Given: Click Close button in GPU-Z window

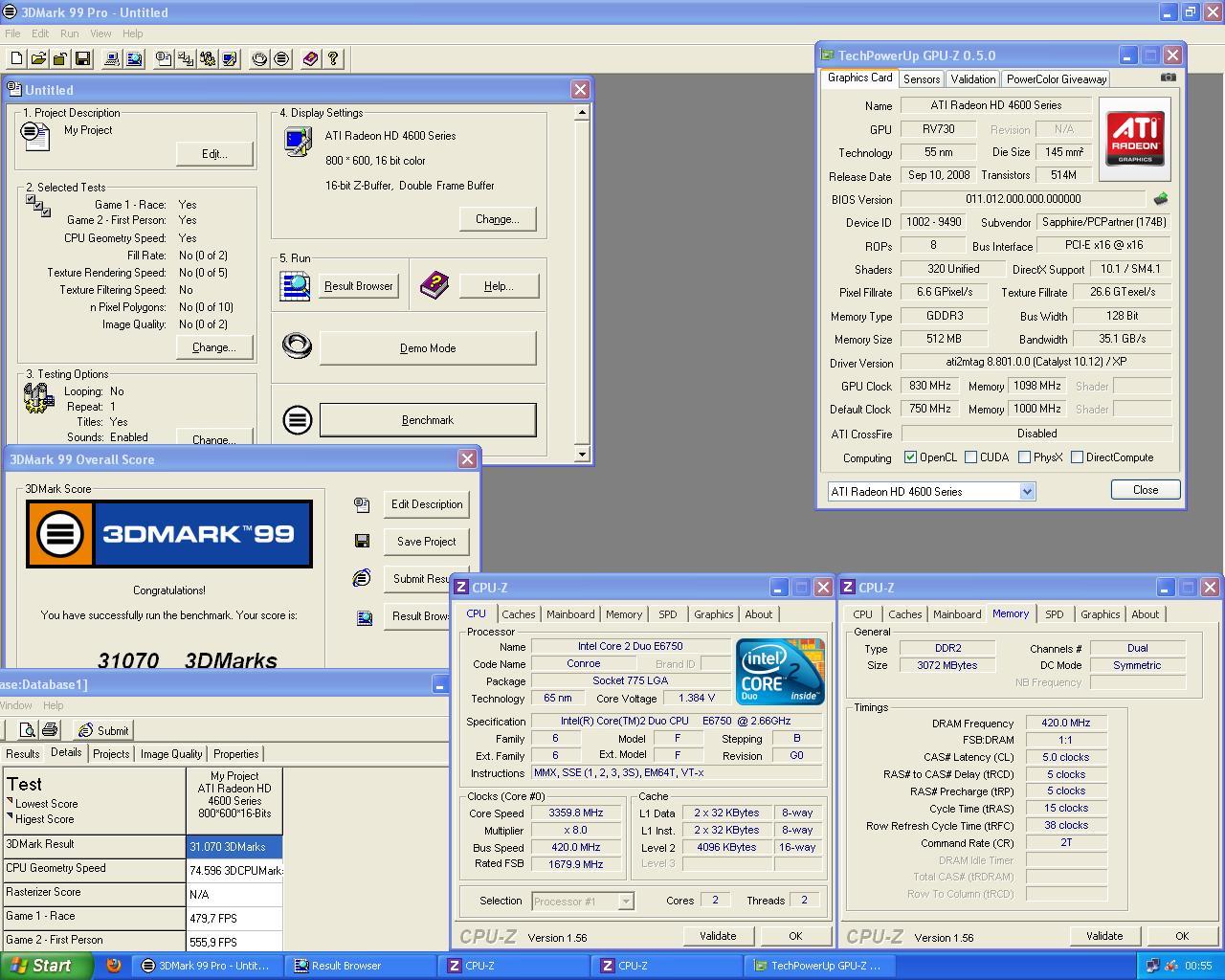Looking at the screenshot, I should click(x=1145, y=490).
